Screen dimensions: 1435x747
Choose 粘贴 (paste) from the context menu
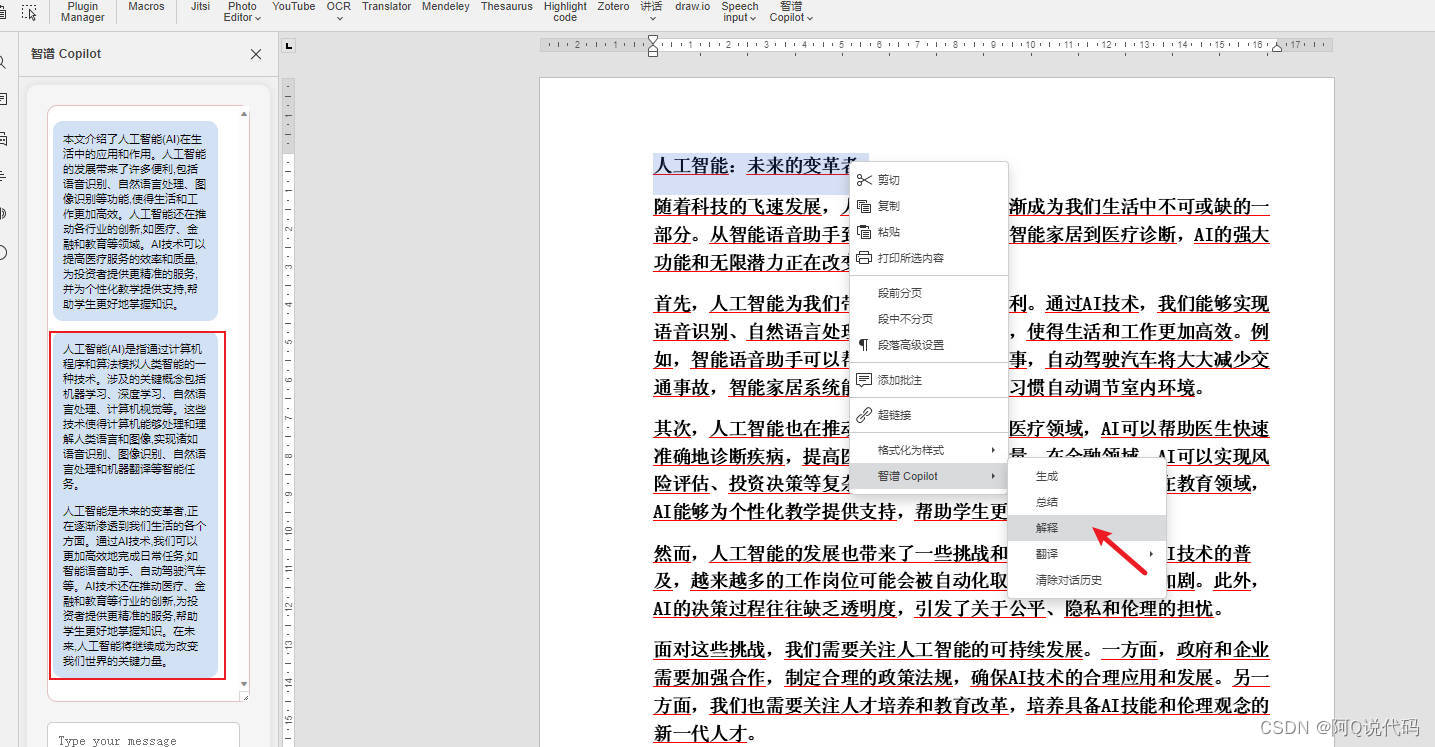click(x=928, y=232)
